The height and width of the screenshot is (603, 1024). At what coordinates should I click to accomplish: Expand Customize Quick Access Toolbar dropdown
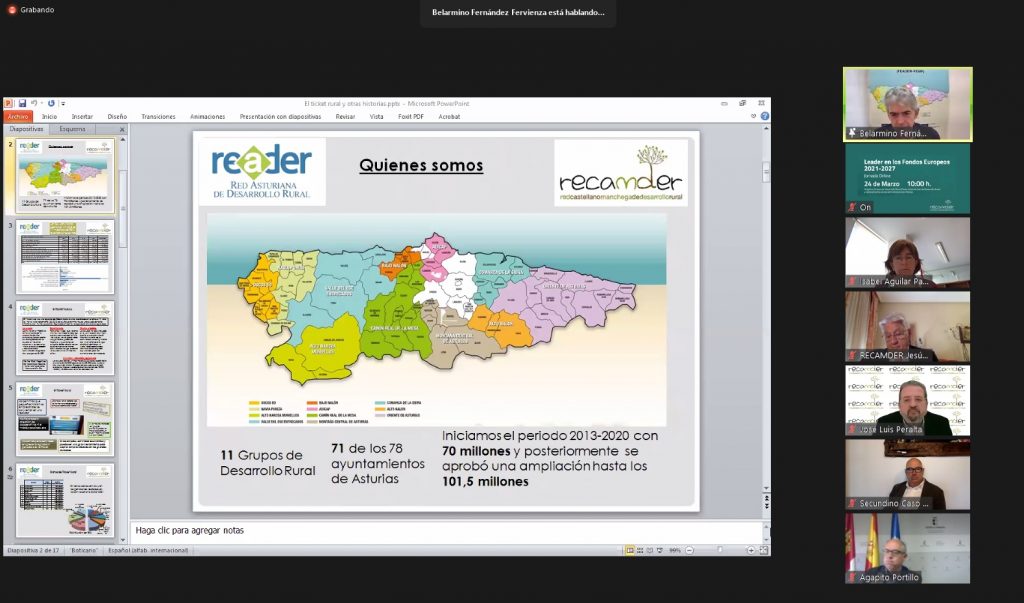click(x=62, y=103)
